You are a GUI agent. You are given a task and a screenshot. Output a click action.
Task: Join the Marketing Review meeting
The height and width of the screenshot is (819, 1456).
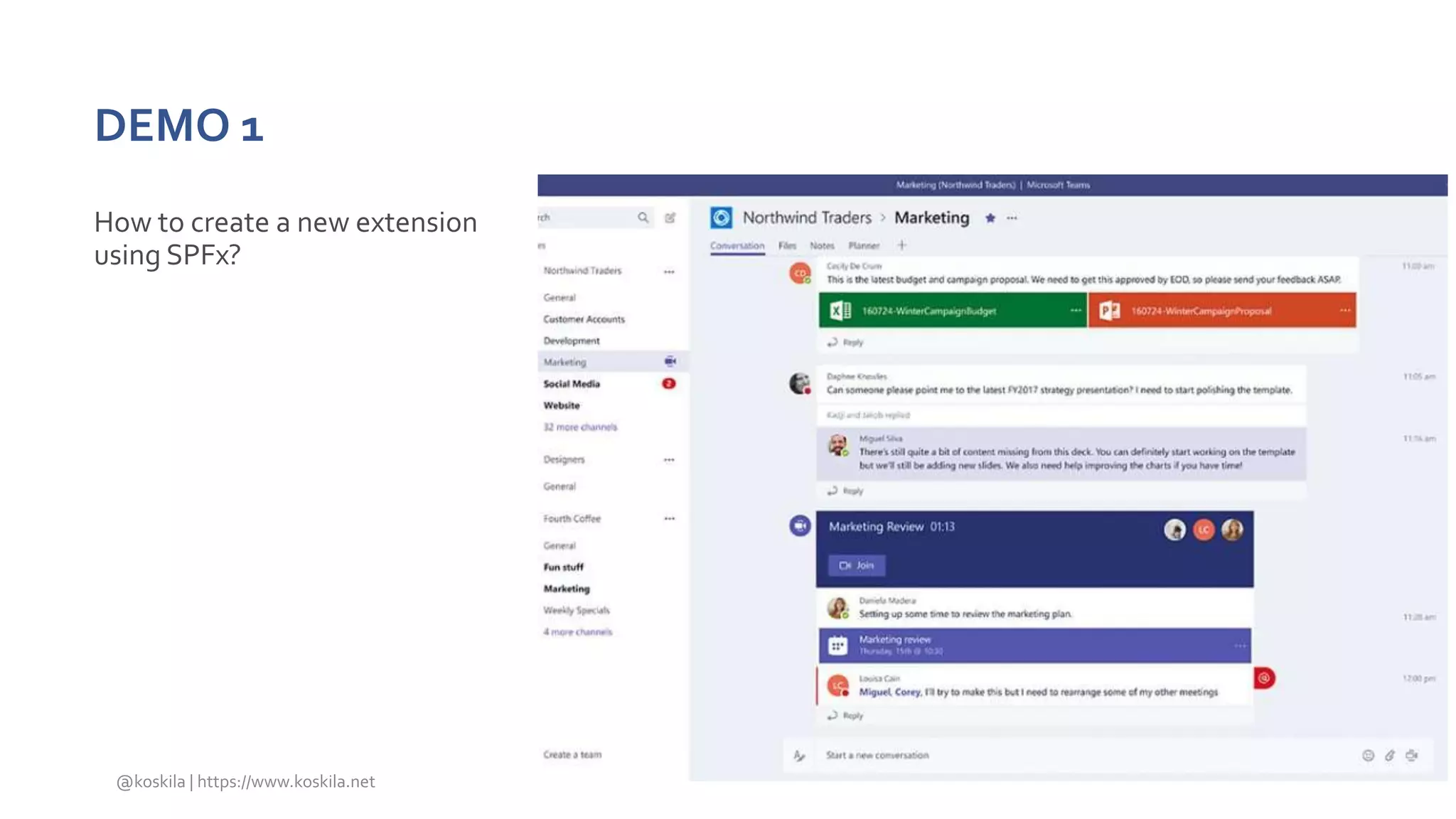coord(857,566)
